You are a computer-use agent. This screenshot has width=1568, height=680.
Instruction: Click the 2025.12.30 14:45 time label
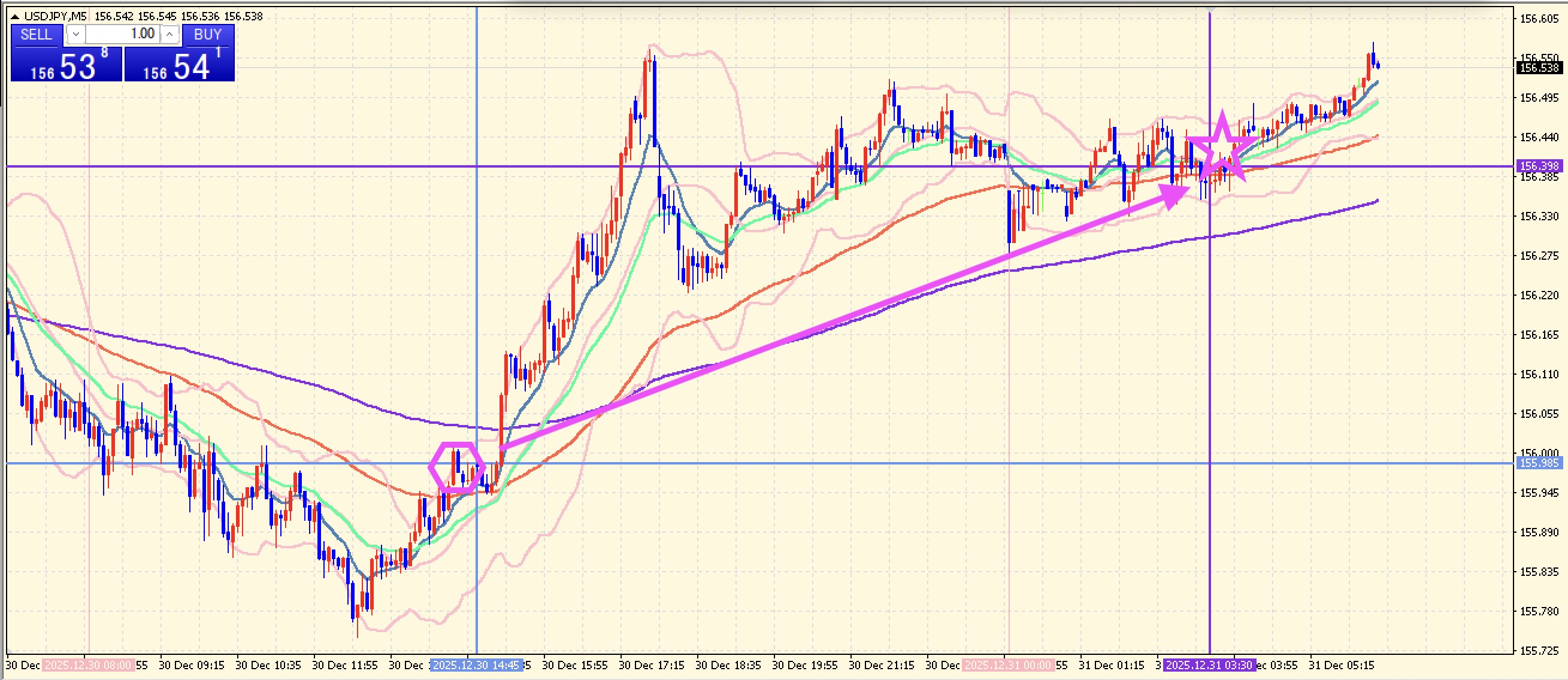(476, 666)
